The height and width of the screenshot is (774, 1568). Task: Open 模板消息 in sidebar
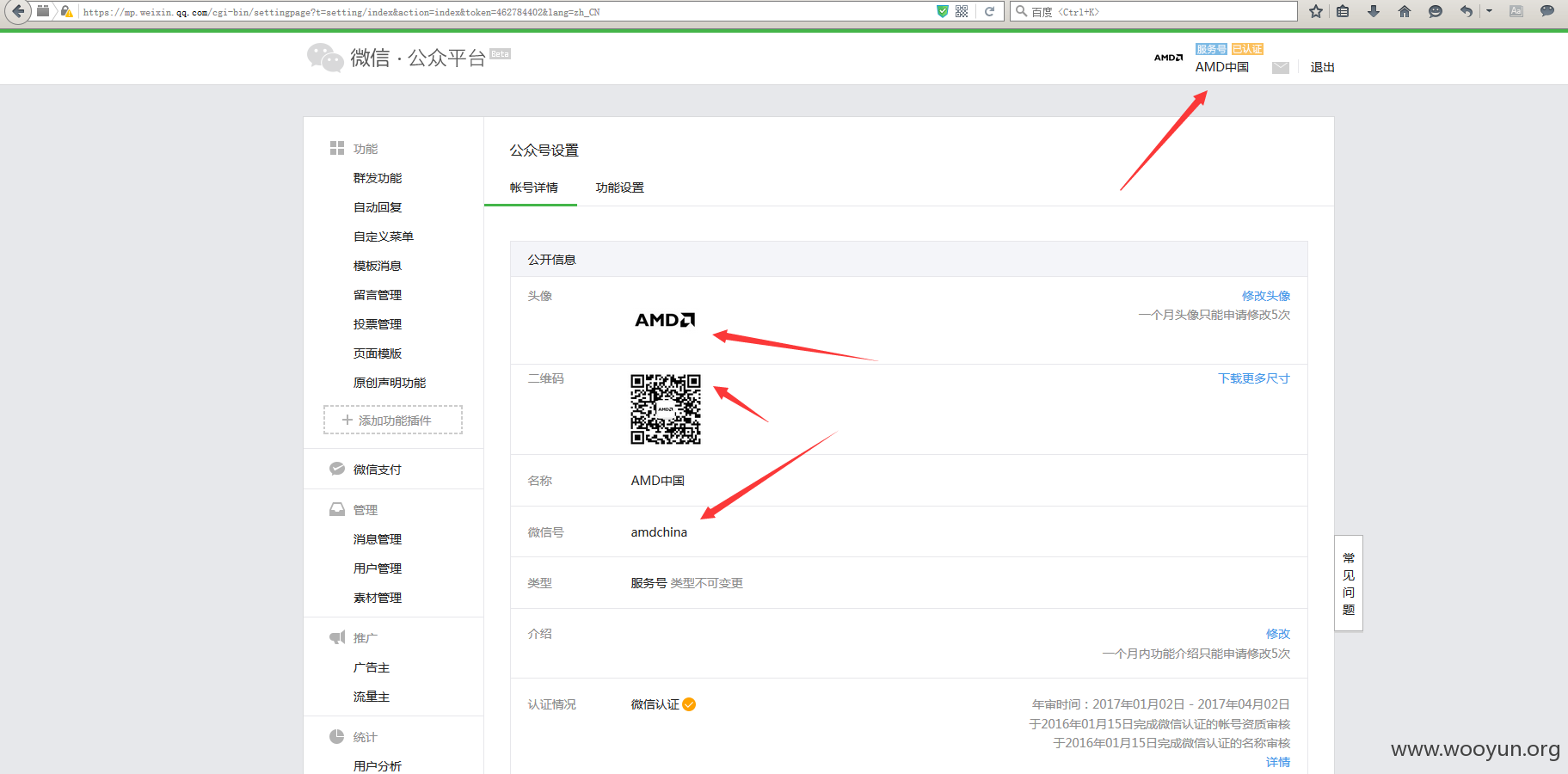[x=378, y=266]
